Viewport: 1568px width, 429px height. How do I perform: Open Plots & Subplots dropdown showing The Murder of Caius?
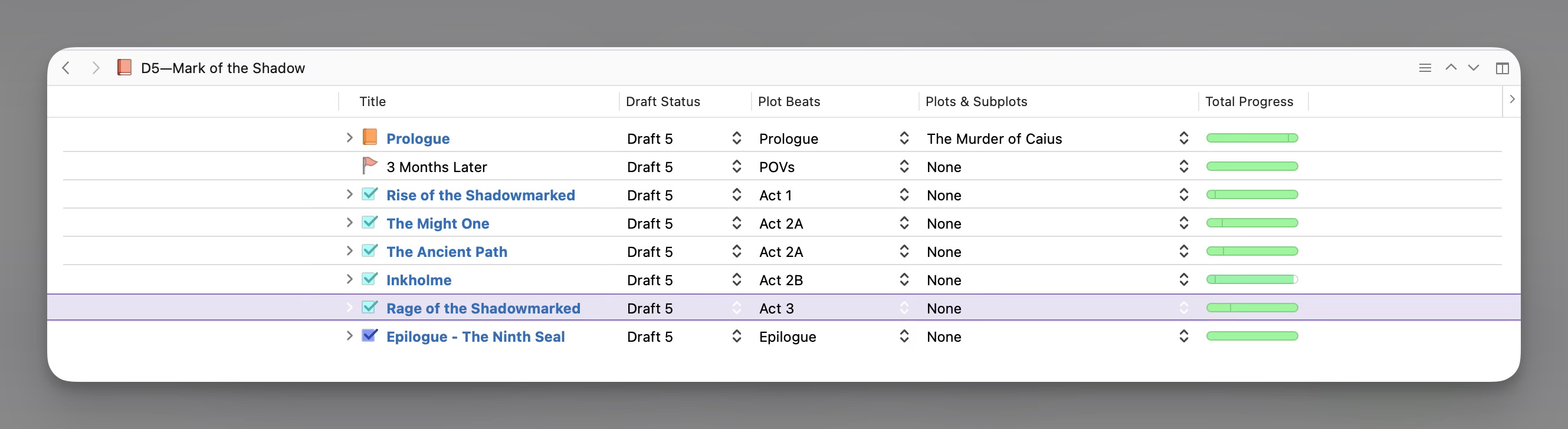[x=1183, y=138]
